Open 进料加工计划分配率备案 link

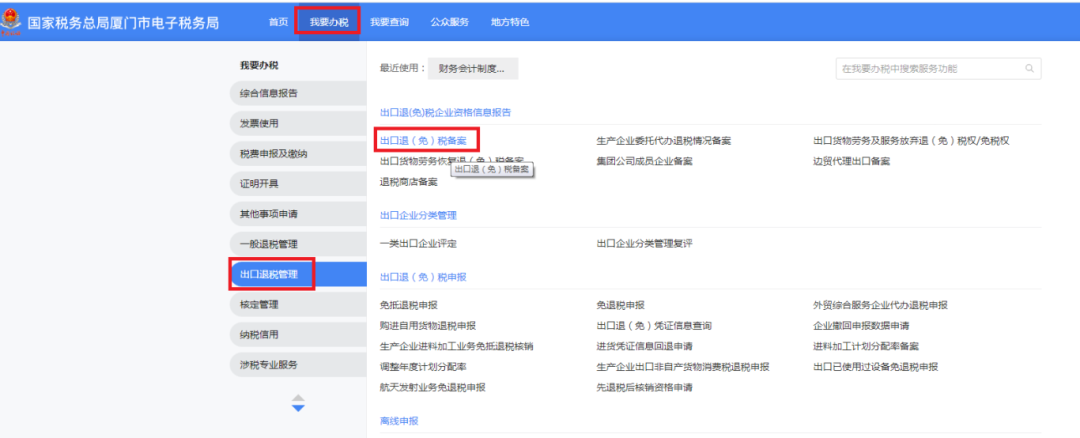[866, 346]
